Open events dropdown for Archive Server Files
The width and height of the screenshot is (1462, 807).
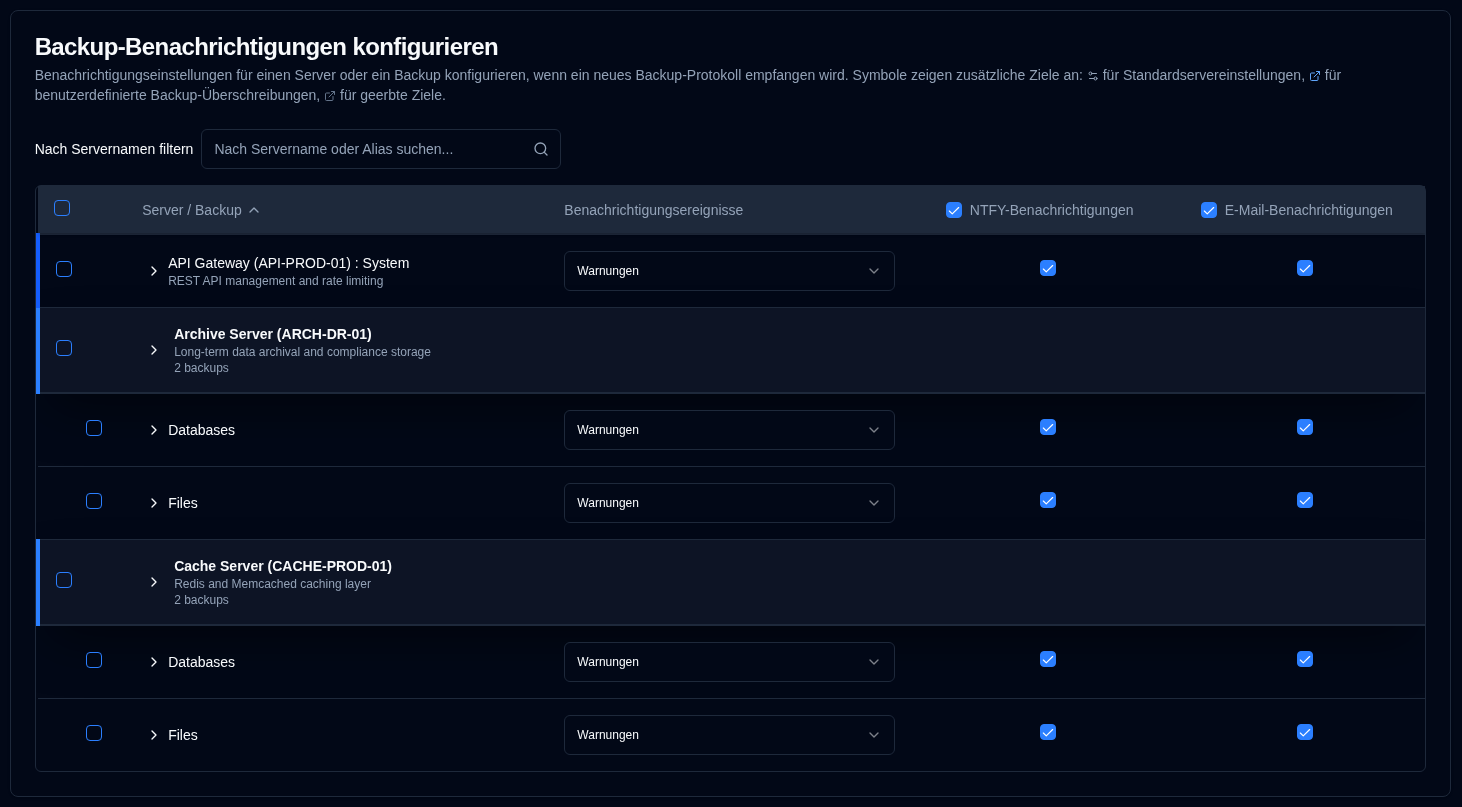click(x=729, y=503)
